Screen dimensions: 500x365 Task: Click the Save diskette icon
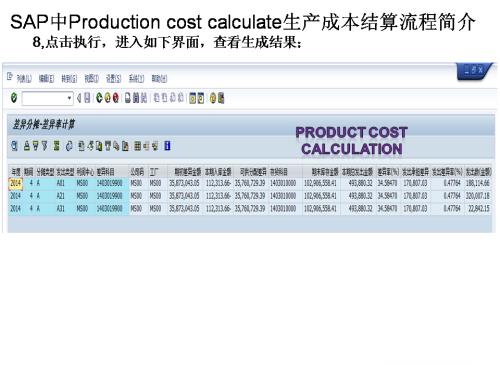[87, 98]
